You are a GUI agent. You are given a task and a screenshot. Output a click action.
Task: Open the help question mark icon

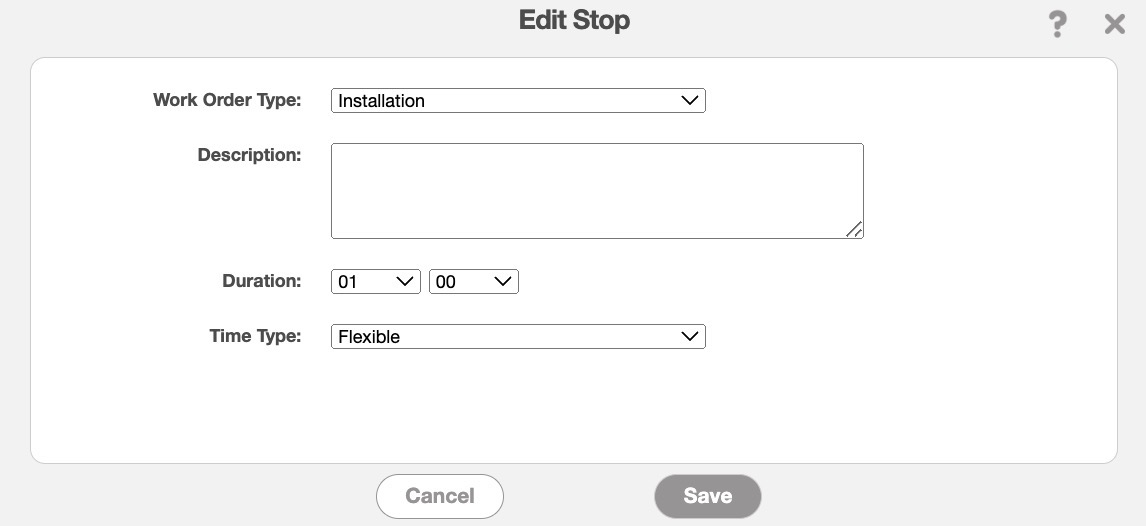1057,24
